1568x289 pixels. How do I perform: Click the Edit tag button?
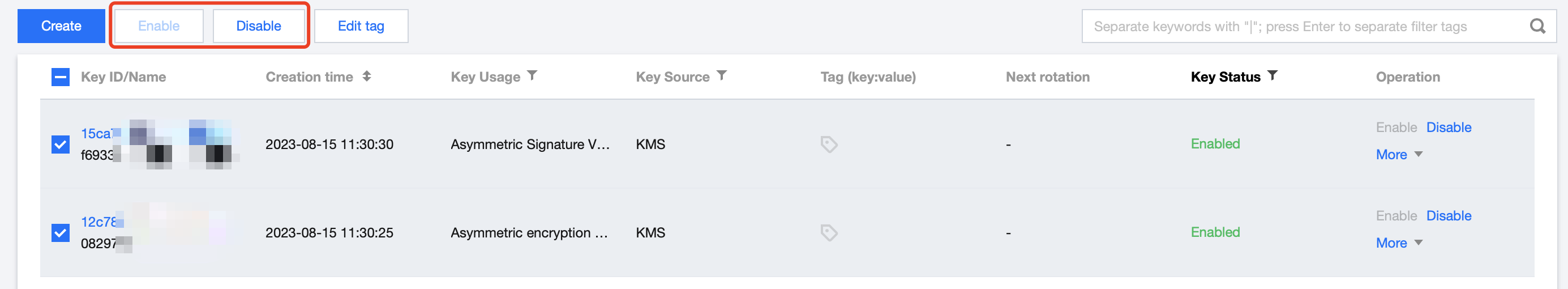[x=361, y=26]
